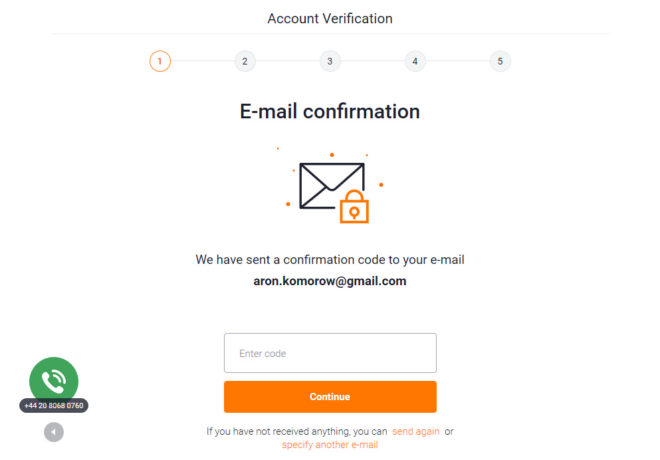Open step 5 of verification
This screenshot has width=660, height=460.
(x=500, y=61)
